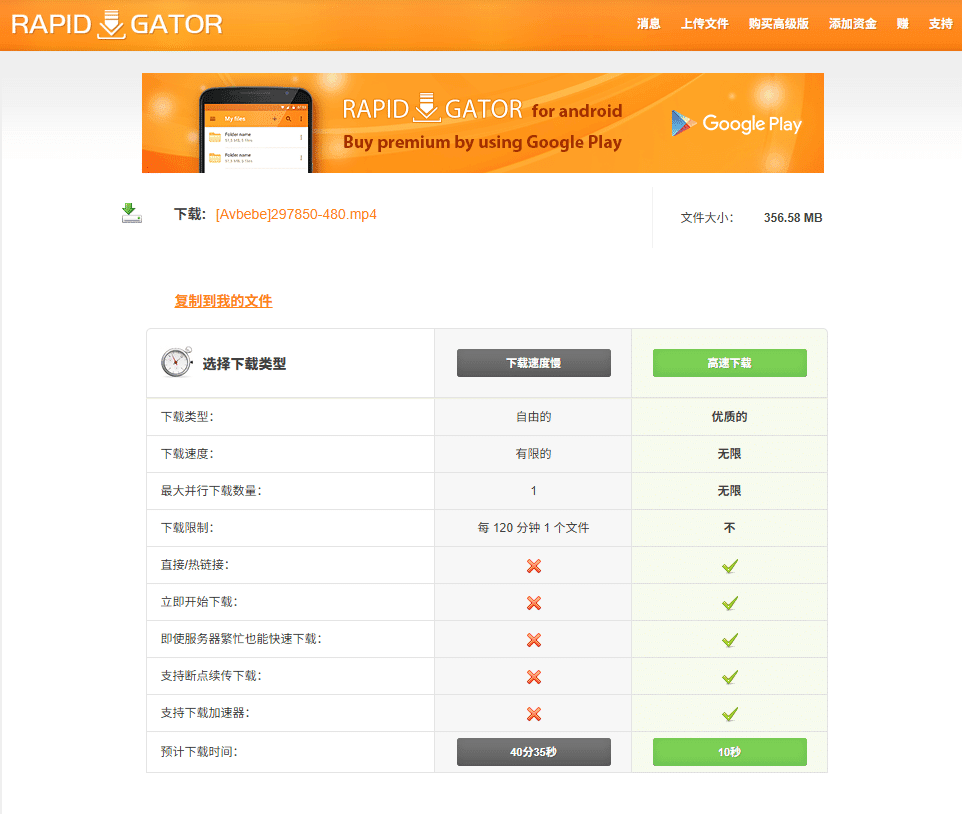Click the green checkmark for 支持下载加速器
This screenshot has height=814, width=962.
[x=730, y=714]
